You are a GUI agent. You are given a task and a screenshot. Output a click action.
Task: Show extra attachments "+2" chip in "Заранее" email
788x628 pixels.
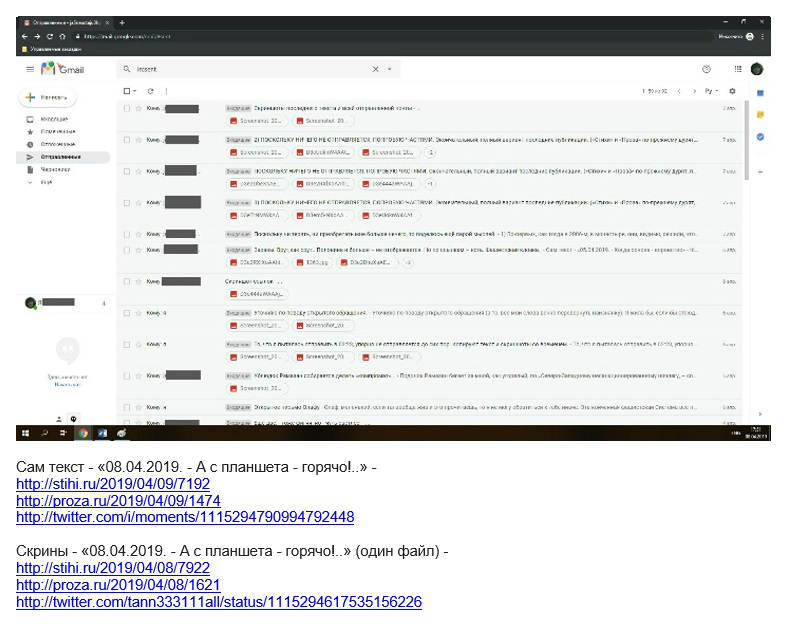coord(408,262)
